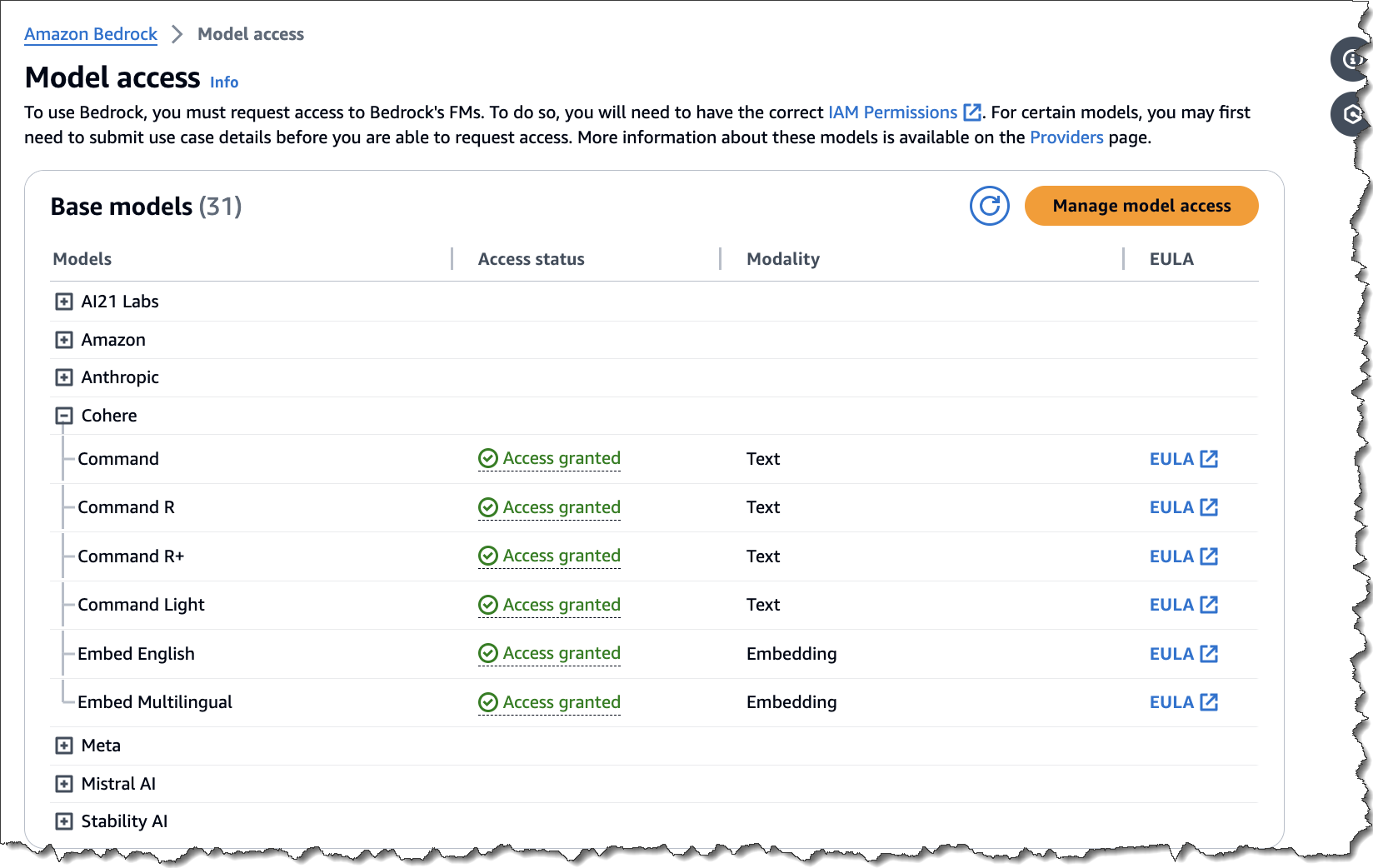
Task: Select the Command R model row name
Action: pyautogui.click(x=127, y=507)
